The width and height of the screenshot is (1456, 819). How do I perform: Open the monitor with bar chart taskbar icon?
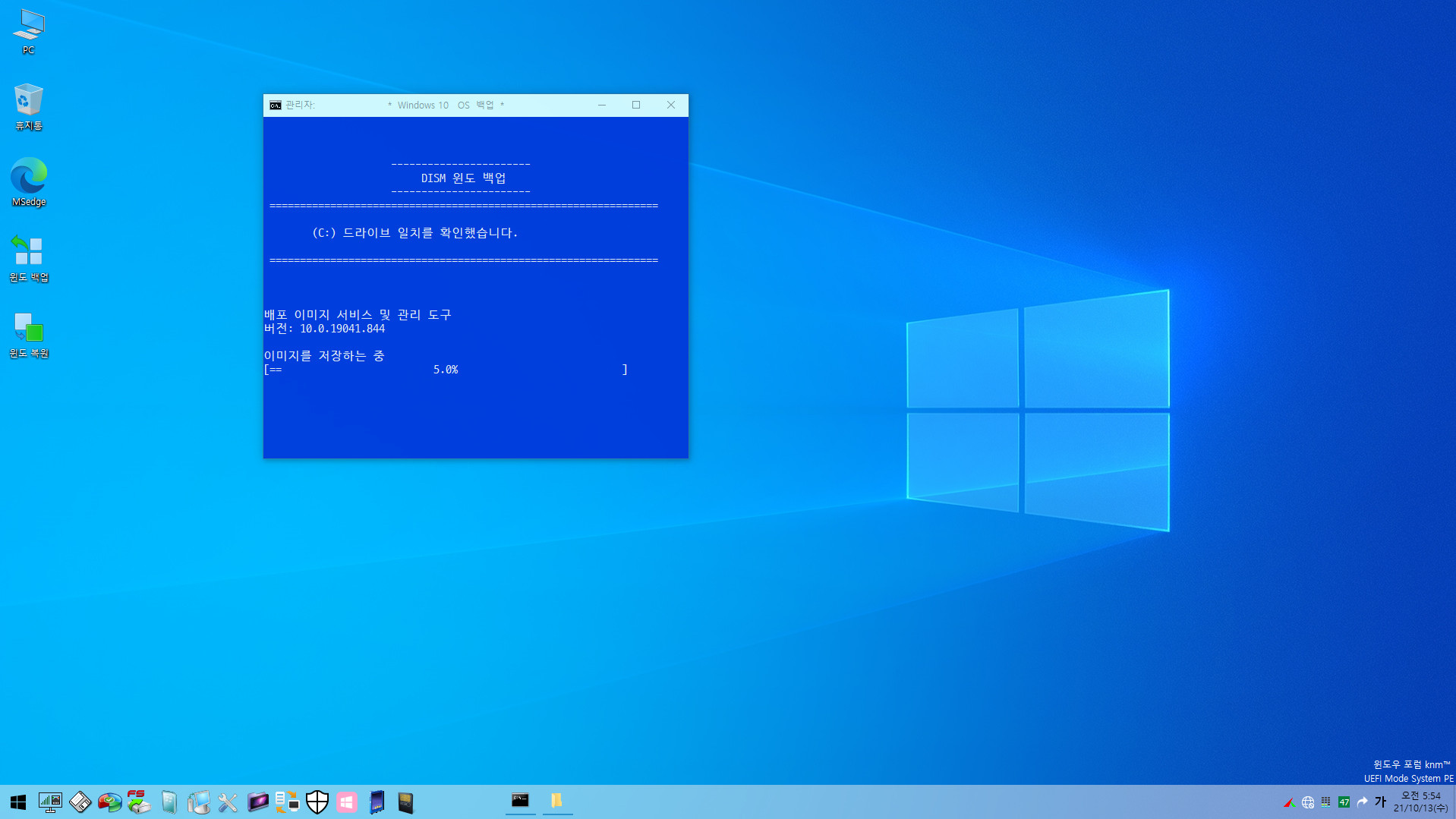coord(50,802)
